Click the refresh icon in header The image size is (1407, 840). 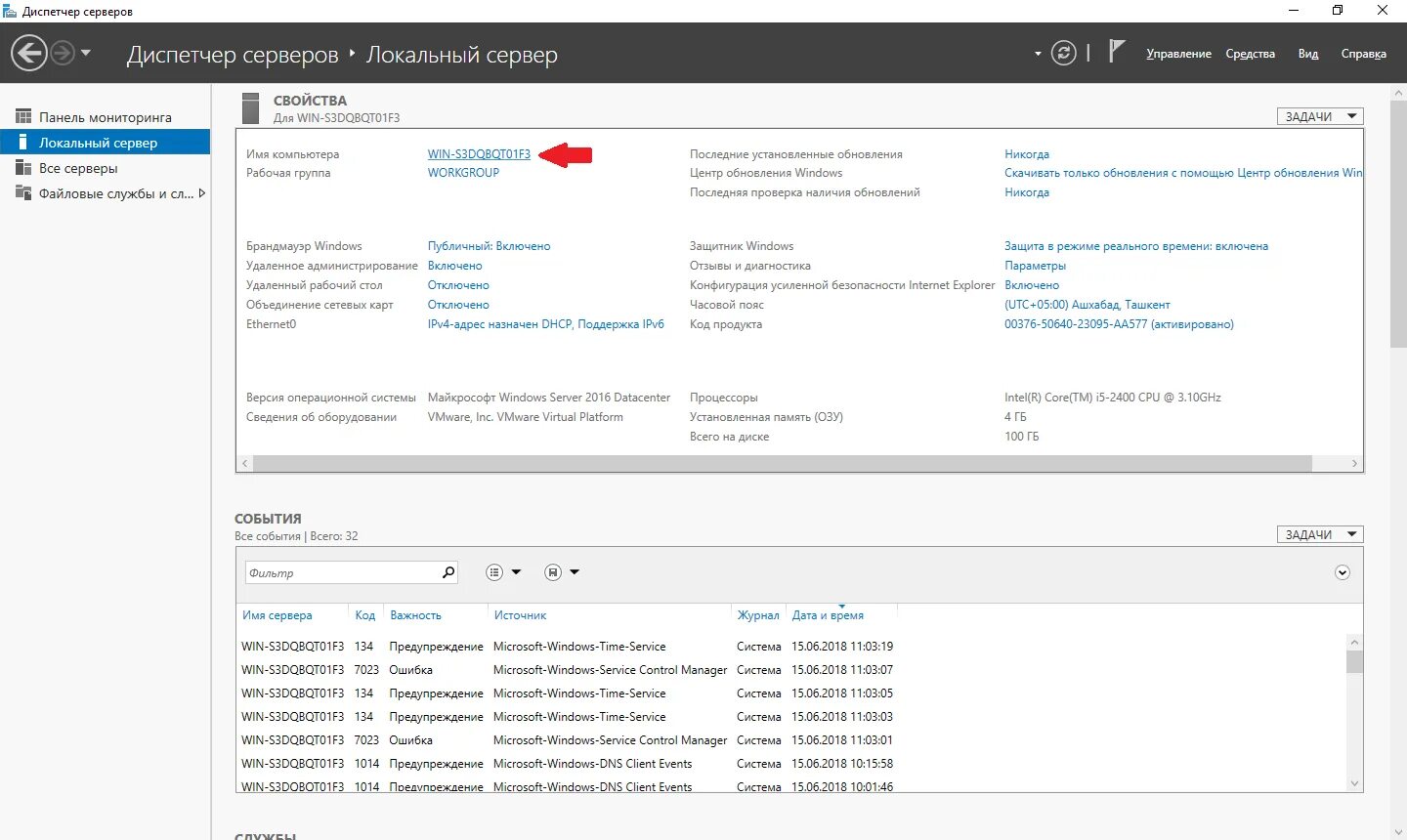click(x=1064, y=53)
